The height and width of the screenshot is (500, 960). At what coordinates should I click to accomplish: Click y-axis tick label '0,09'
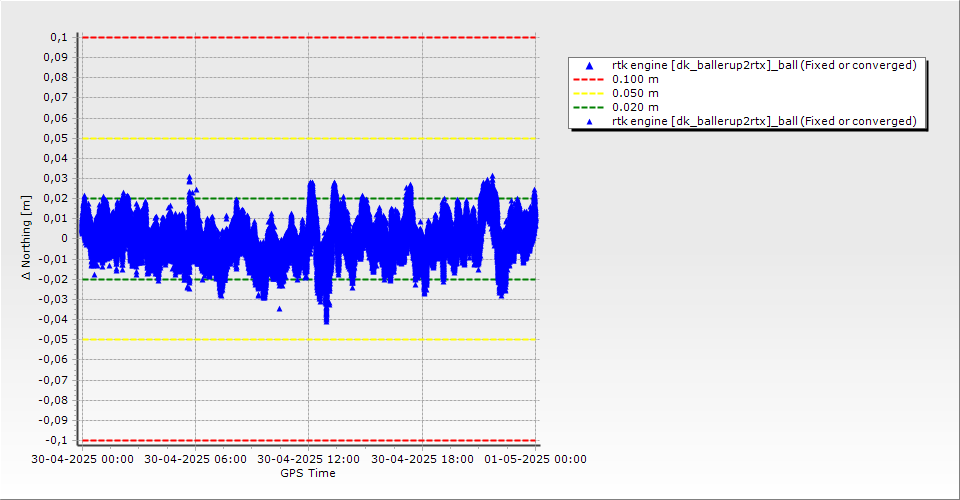(56, 58)
